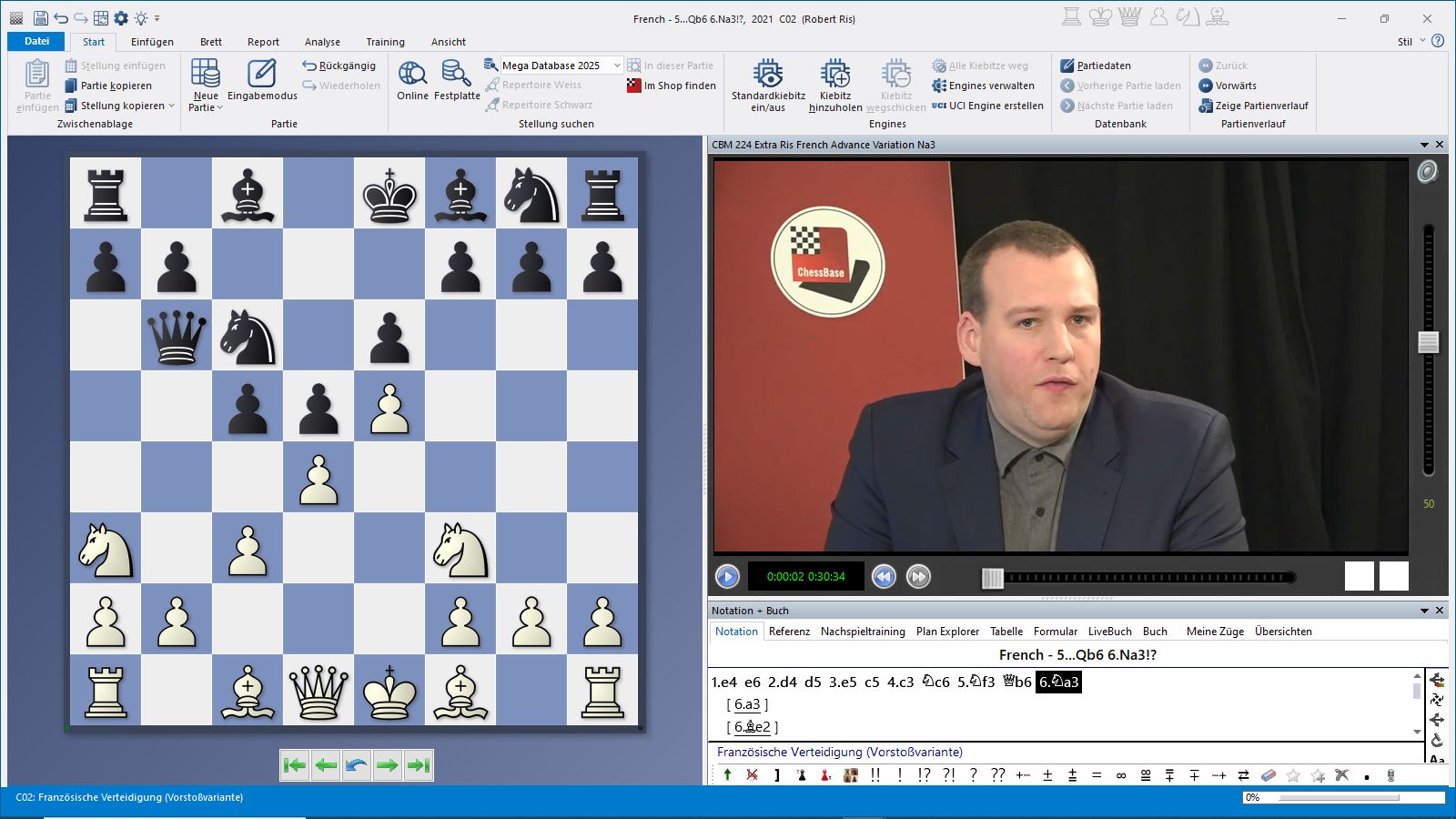The image size is (1456, 819).
Task: Toggle Standardkiebitz ein/aus engine
Action: pos(768,75)
